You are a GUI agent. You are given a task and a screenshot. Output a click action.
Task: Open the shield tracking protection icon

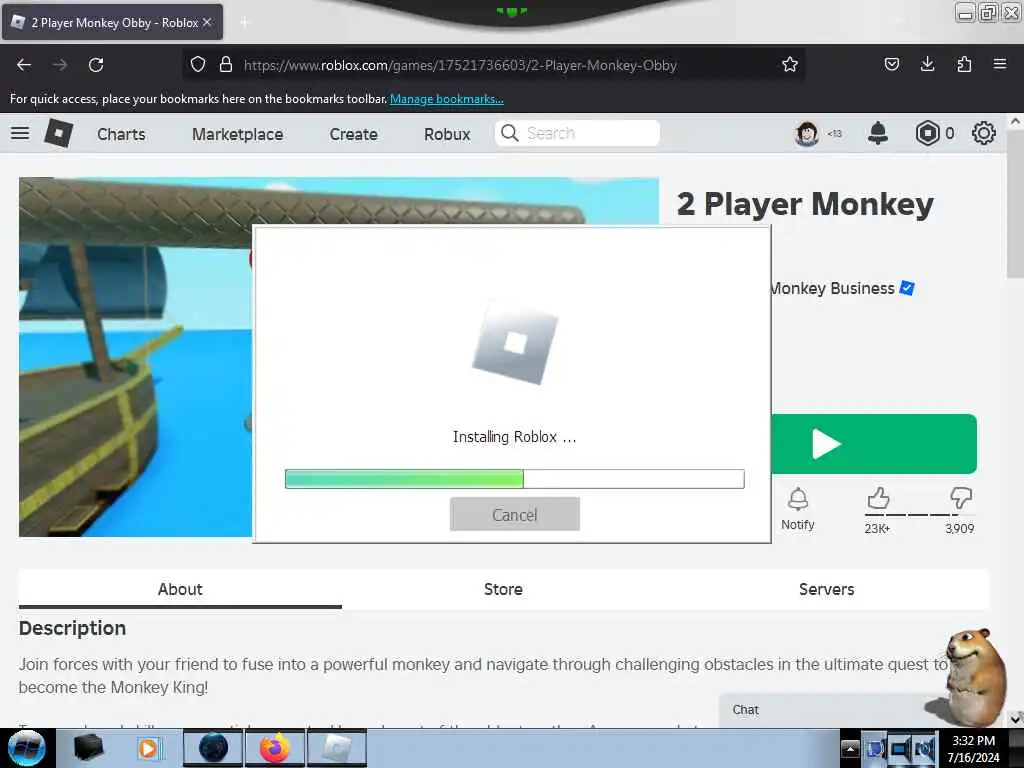click(198, 64)
